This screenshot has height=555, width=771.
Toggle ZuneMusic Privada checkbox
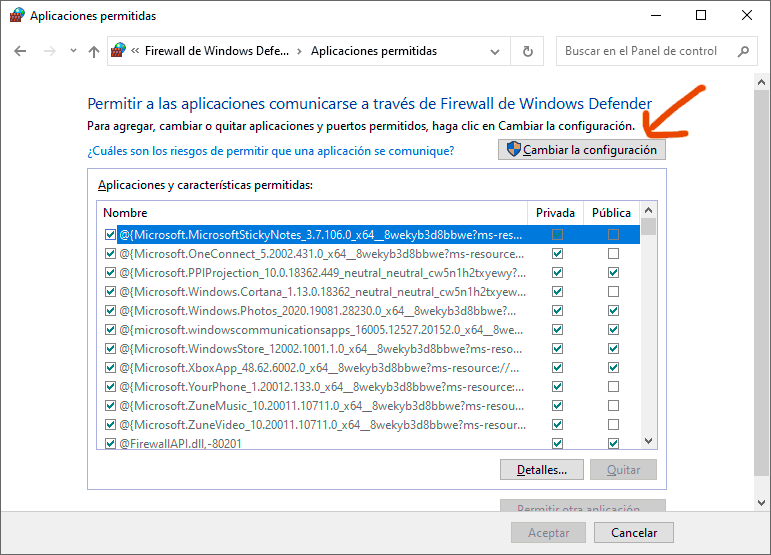point(557,406)
